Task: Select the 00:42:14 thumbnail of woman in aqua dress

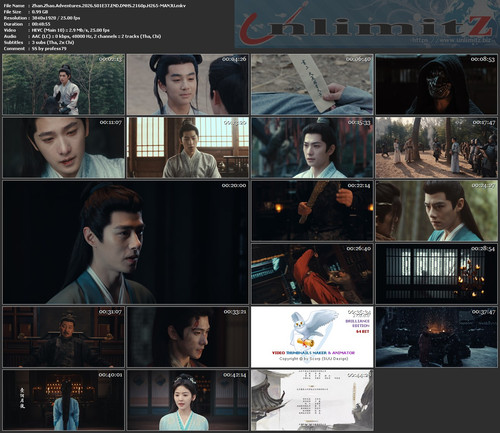Action: 188,400
